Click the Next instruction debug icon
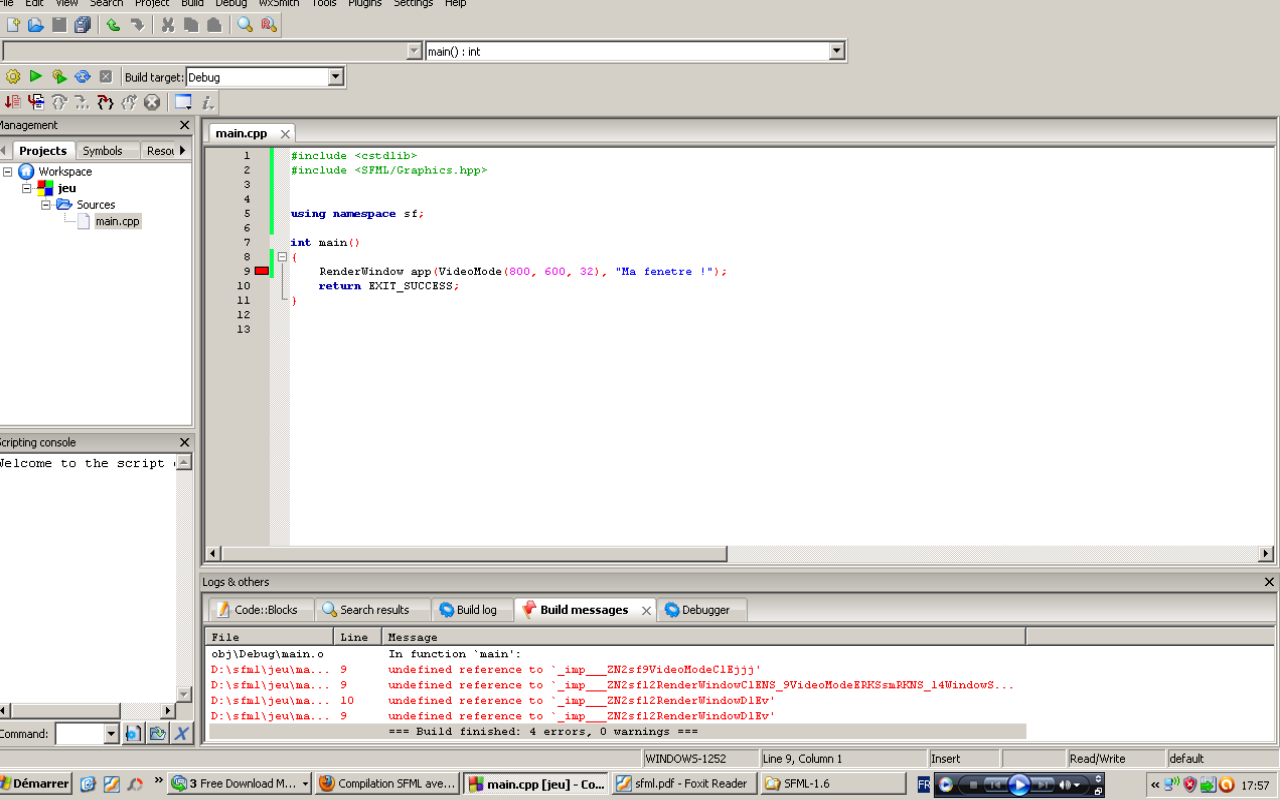 point(82,102)
